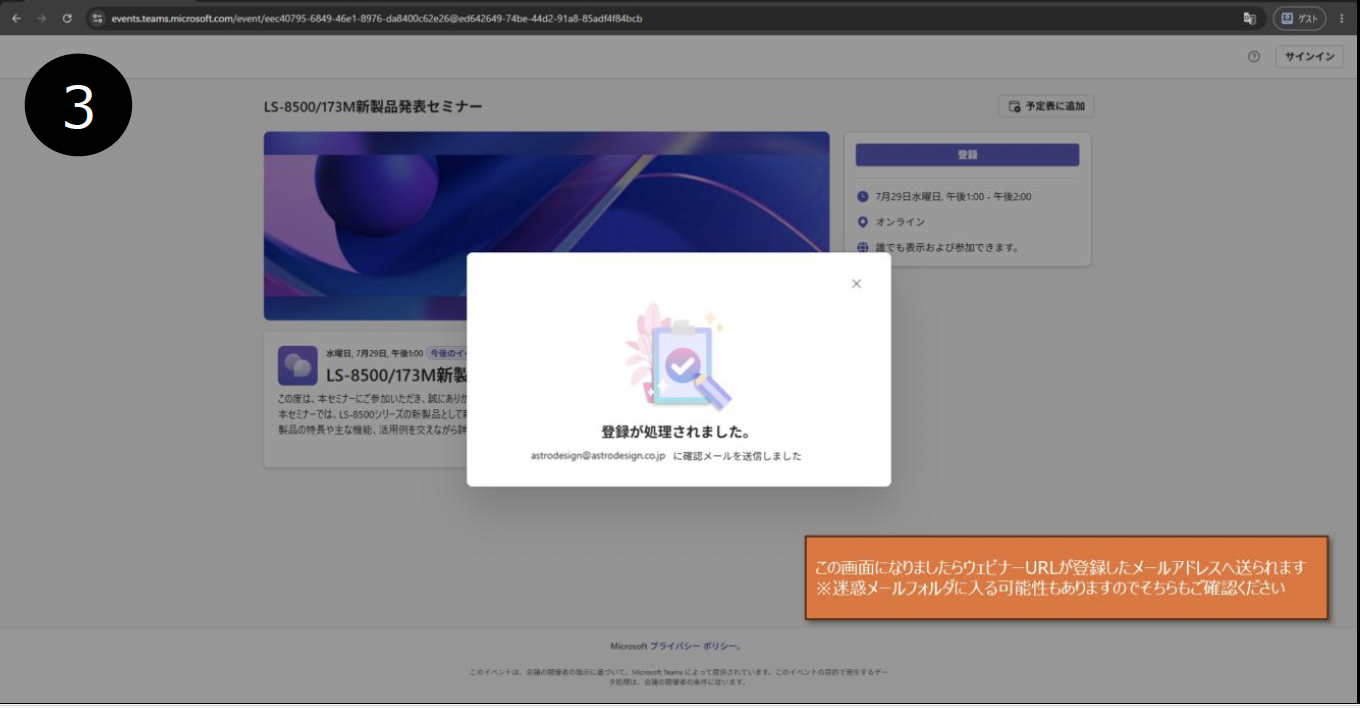Close the registration confirmation dialog

tap(856, 284)
